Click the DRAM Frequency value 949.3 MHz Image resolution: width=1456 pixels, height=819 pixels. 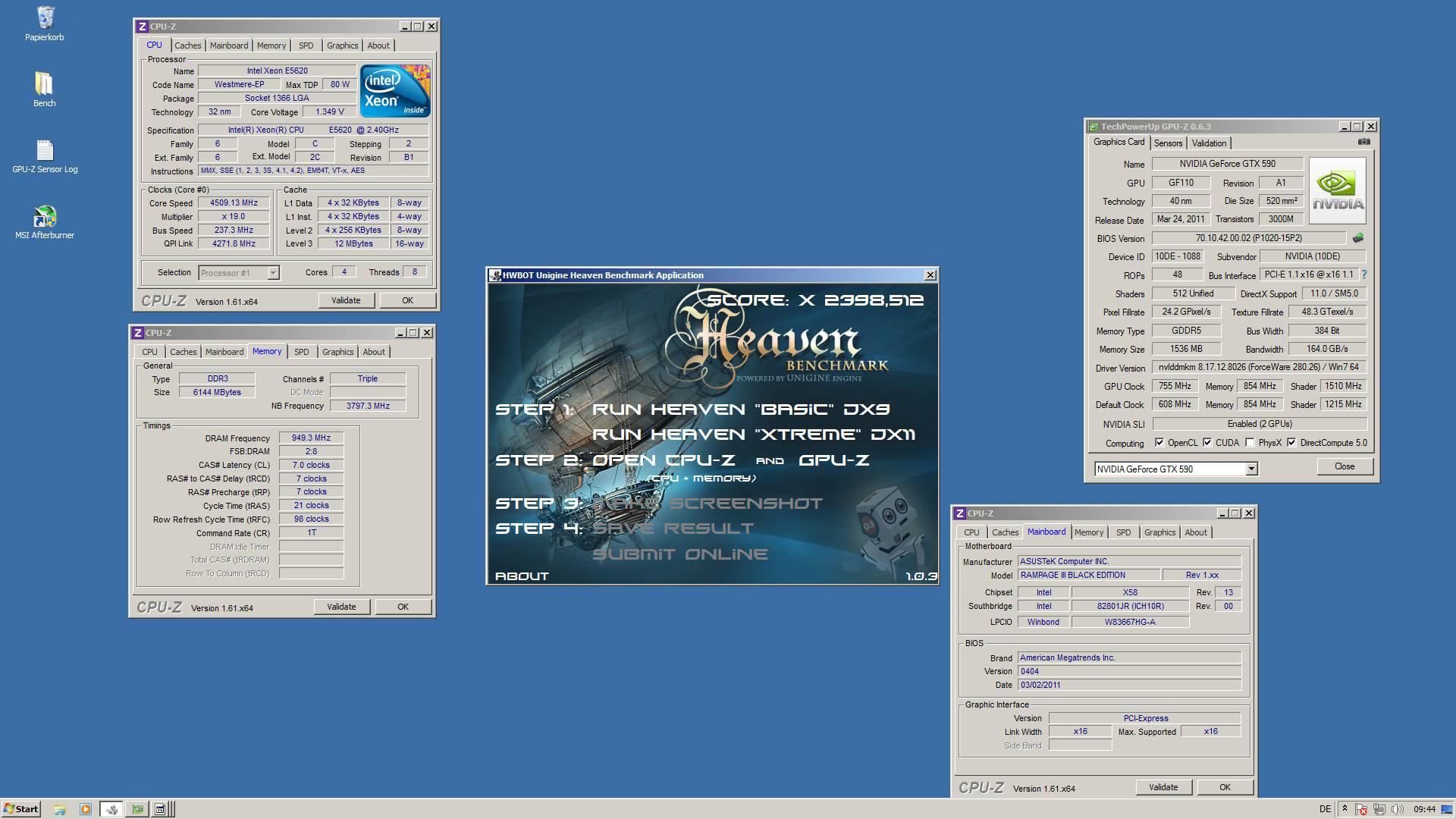(x=311, y=438)
